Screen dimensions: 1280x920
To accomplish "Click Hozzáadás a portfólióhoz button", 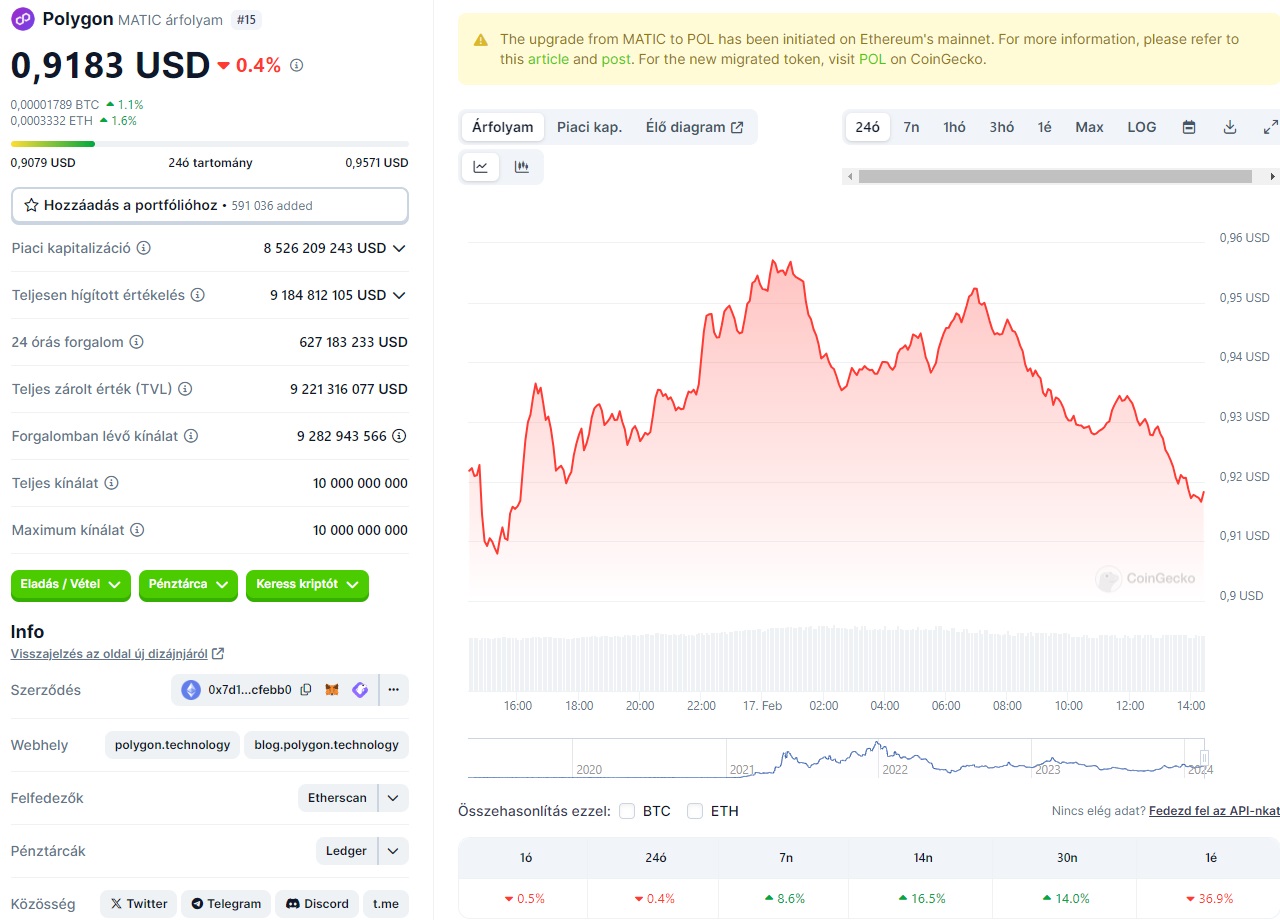I will click(210, 205).
